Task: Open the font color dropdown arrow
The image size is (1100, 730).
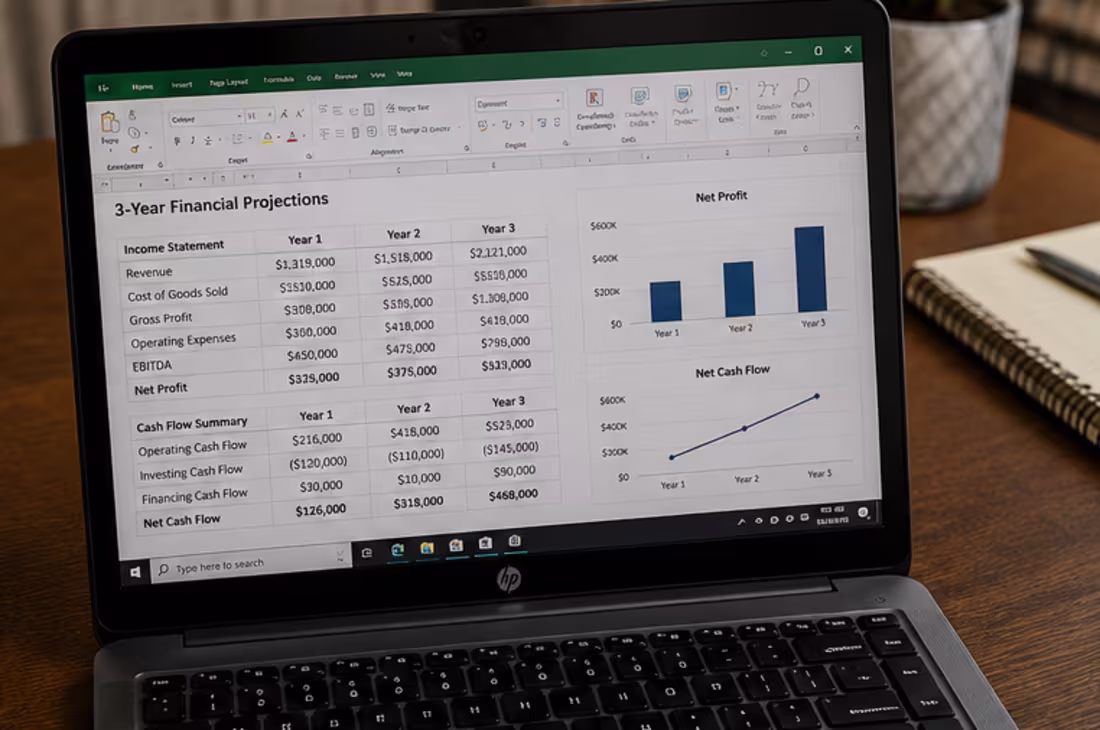Action: (x=303, y=136)
